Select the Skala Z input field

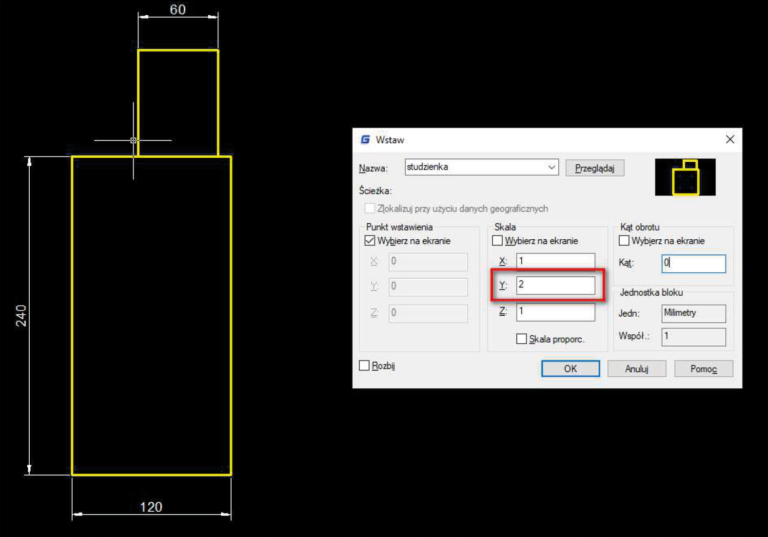tap(555, 312)
